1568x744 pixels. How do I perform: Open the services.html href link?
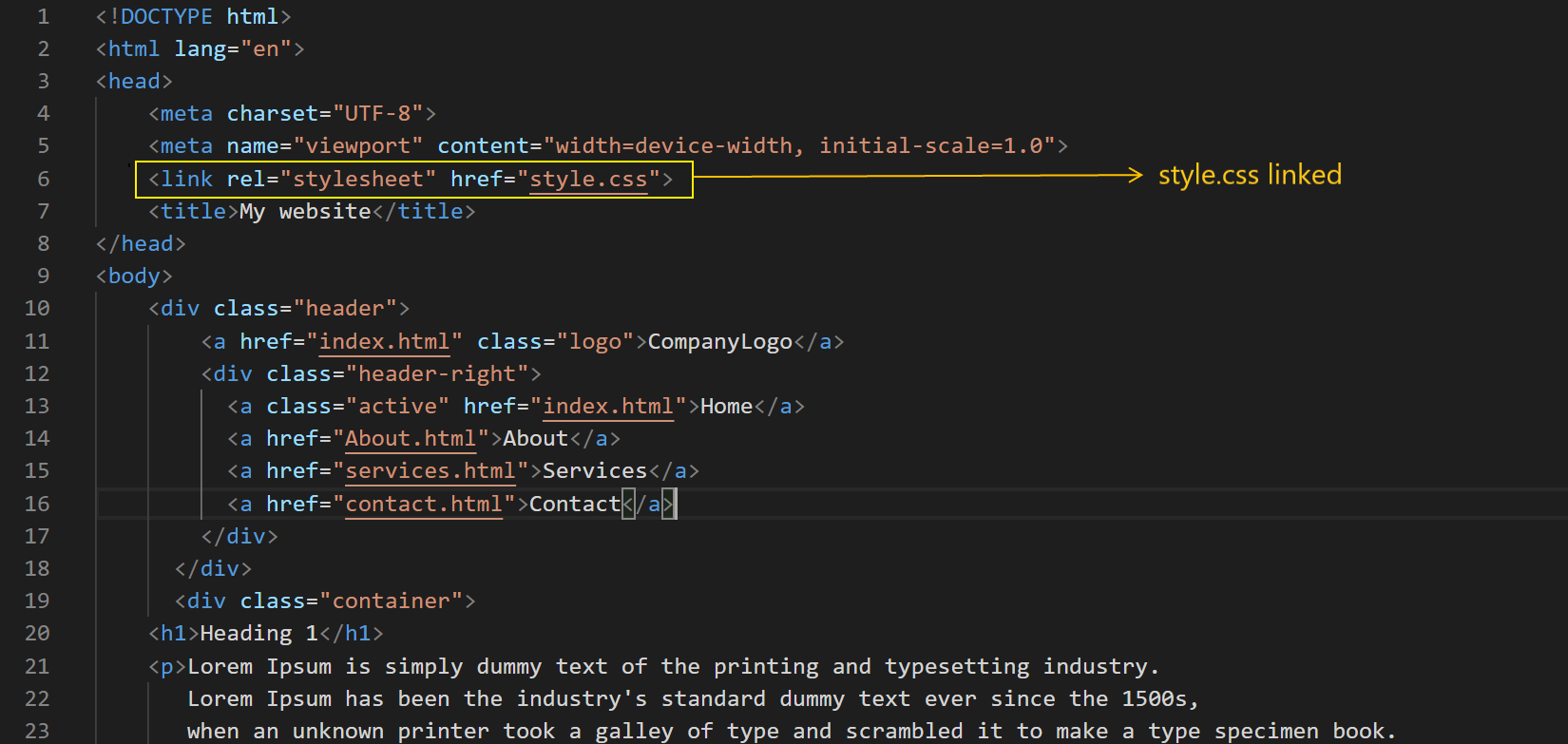coord(430,470)
